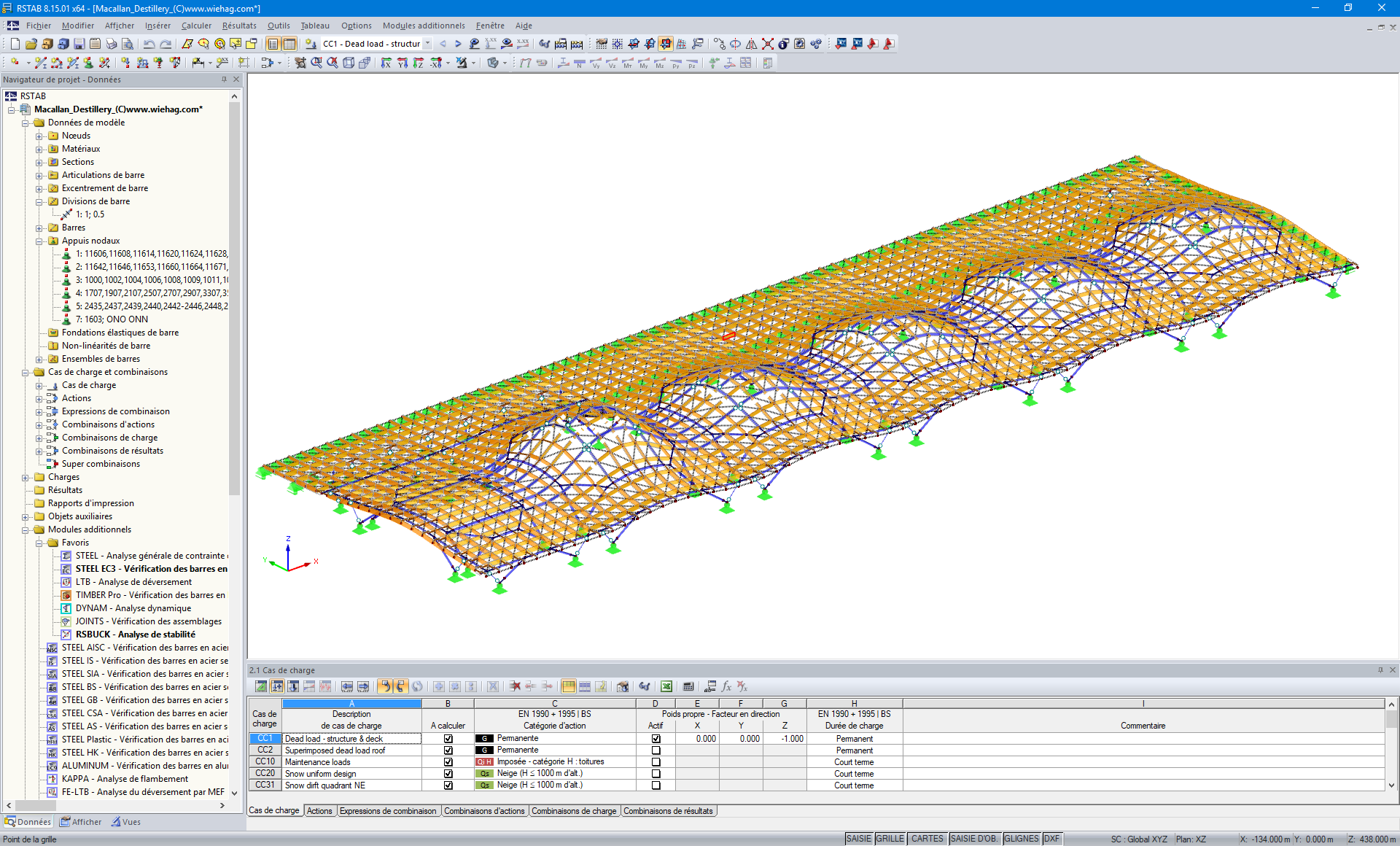The image size is (1400, 846).
Task: Click the black G Permanente category swatch for CC1
Action: click(x=484, y=739)
